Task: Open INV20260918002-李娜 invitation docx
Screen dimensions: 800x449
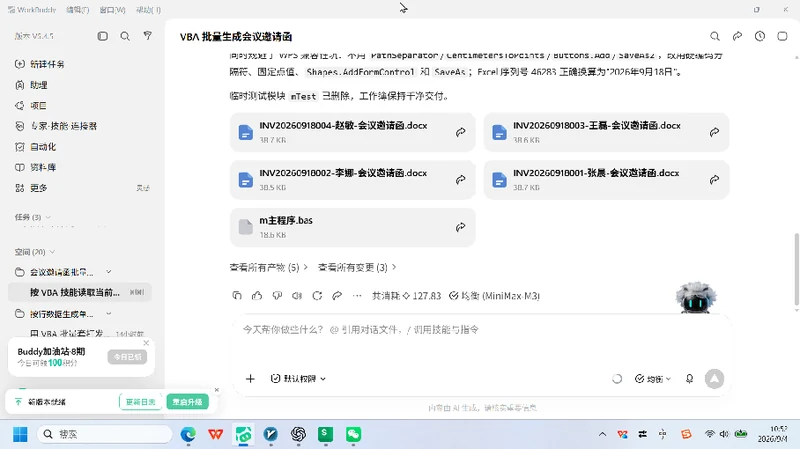Action: point(353,180)
